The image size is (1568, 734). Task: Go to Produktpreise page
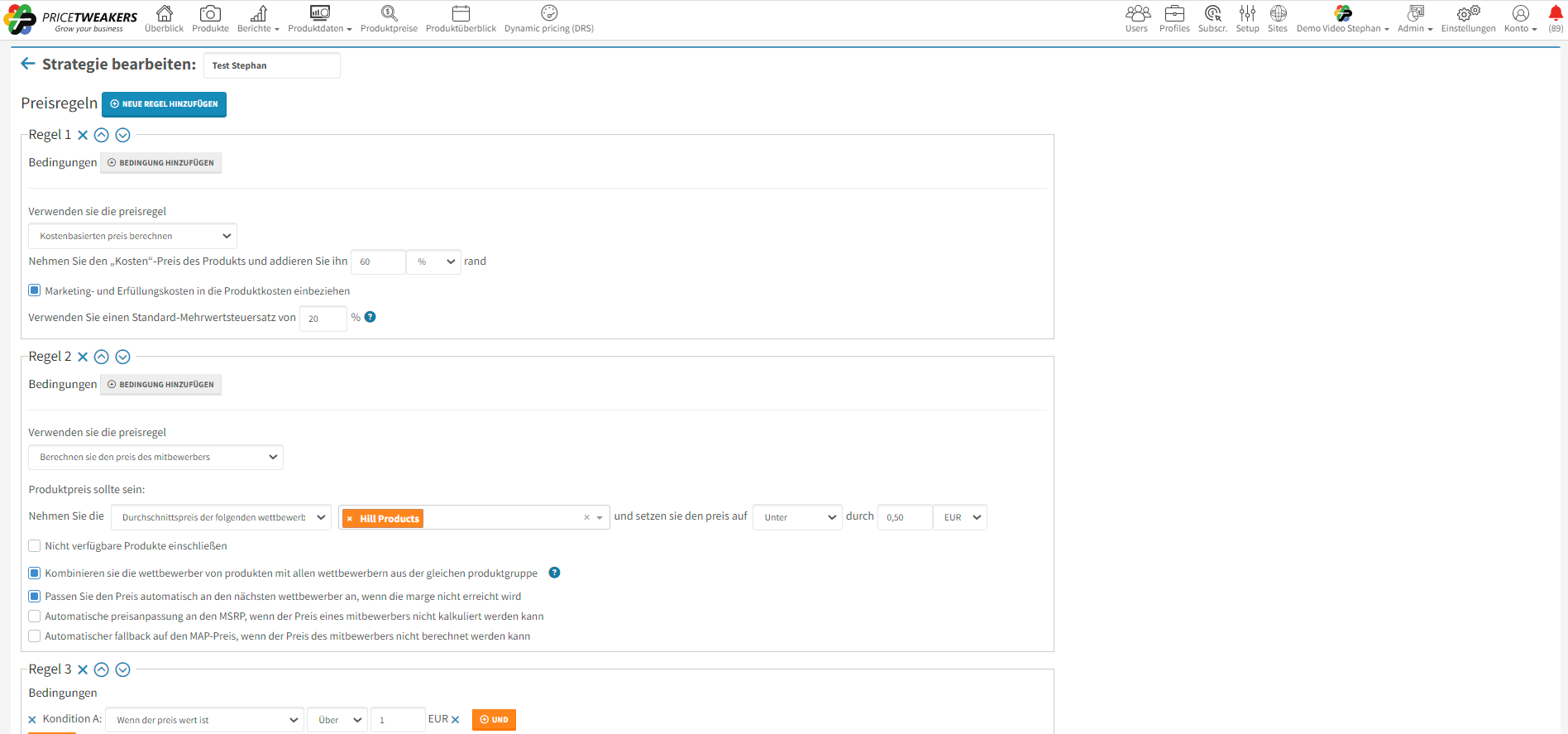click(389, 19)
